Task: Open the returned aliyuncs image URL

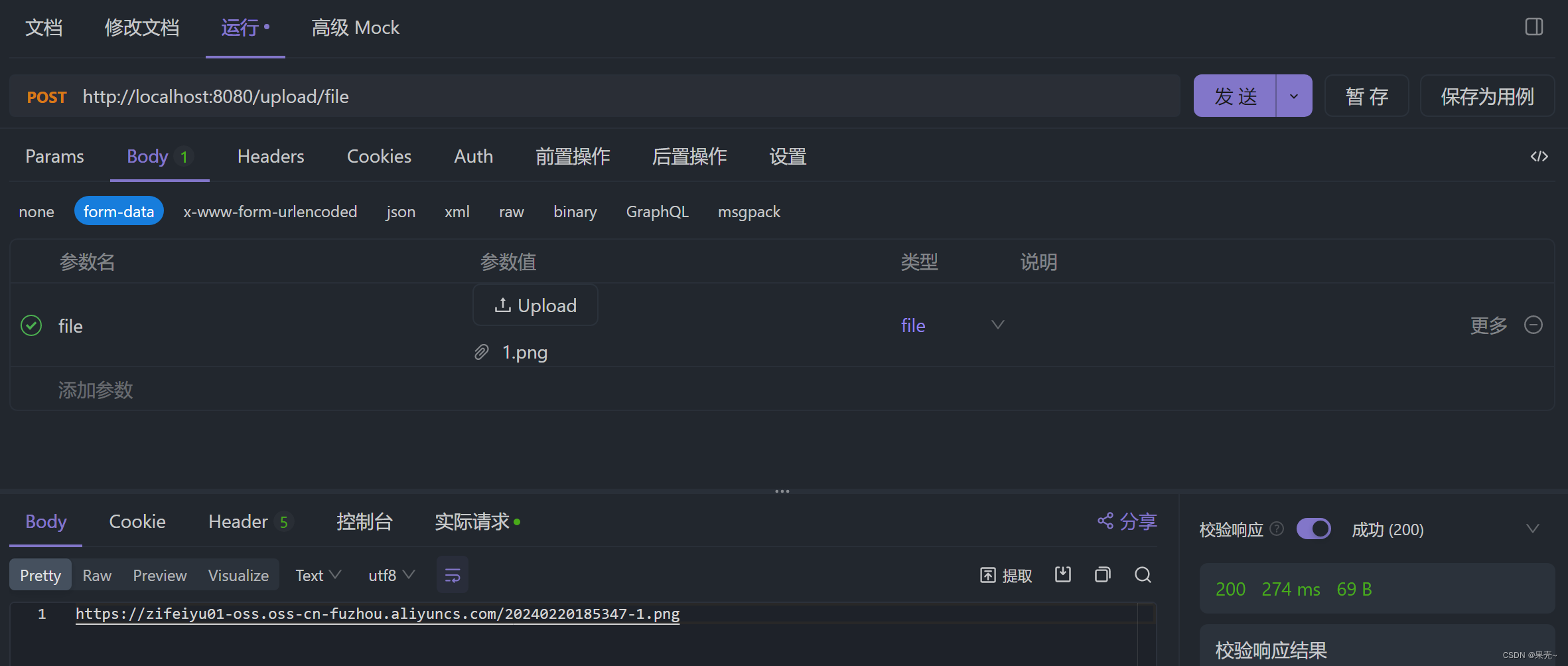Action: (x=378, y=614)
